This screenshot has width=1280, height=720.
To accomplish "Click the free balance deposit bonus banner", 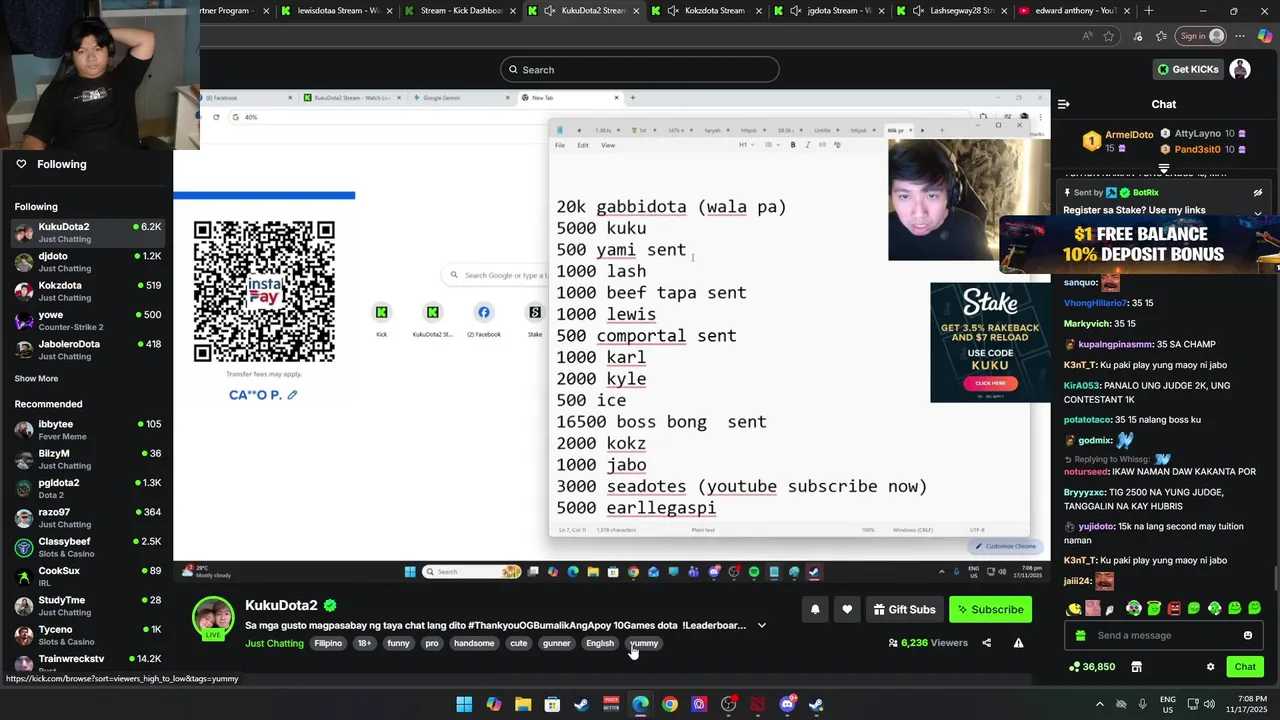I will tap(1140, 244).
